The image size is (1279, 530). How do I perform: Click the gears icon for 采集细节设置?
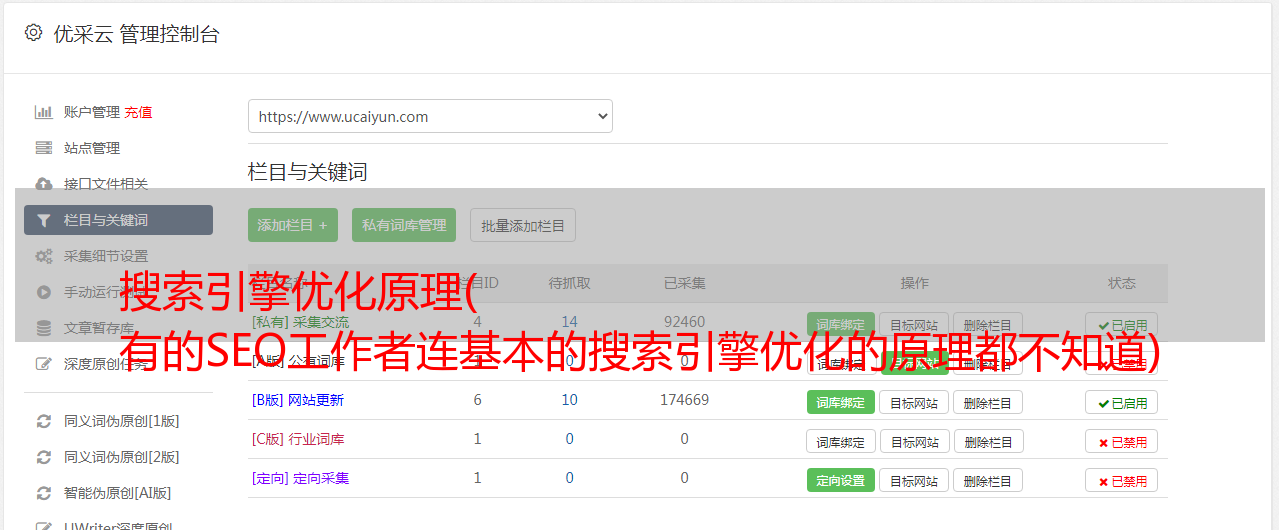pyautogui.click(x=44, y=256)
